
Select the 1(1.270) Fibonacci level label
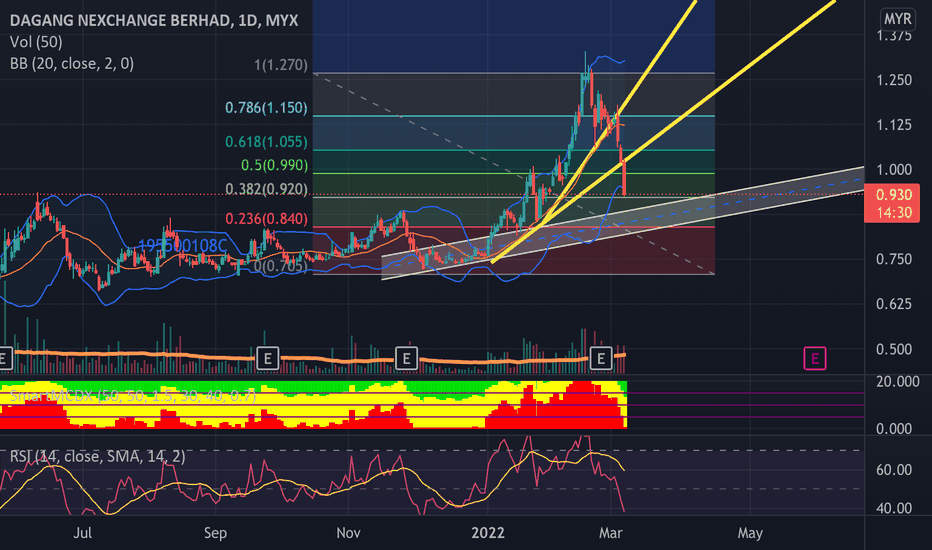[281, 65]
